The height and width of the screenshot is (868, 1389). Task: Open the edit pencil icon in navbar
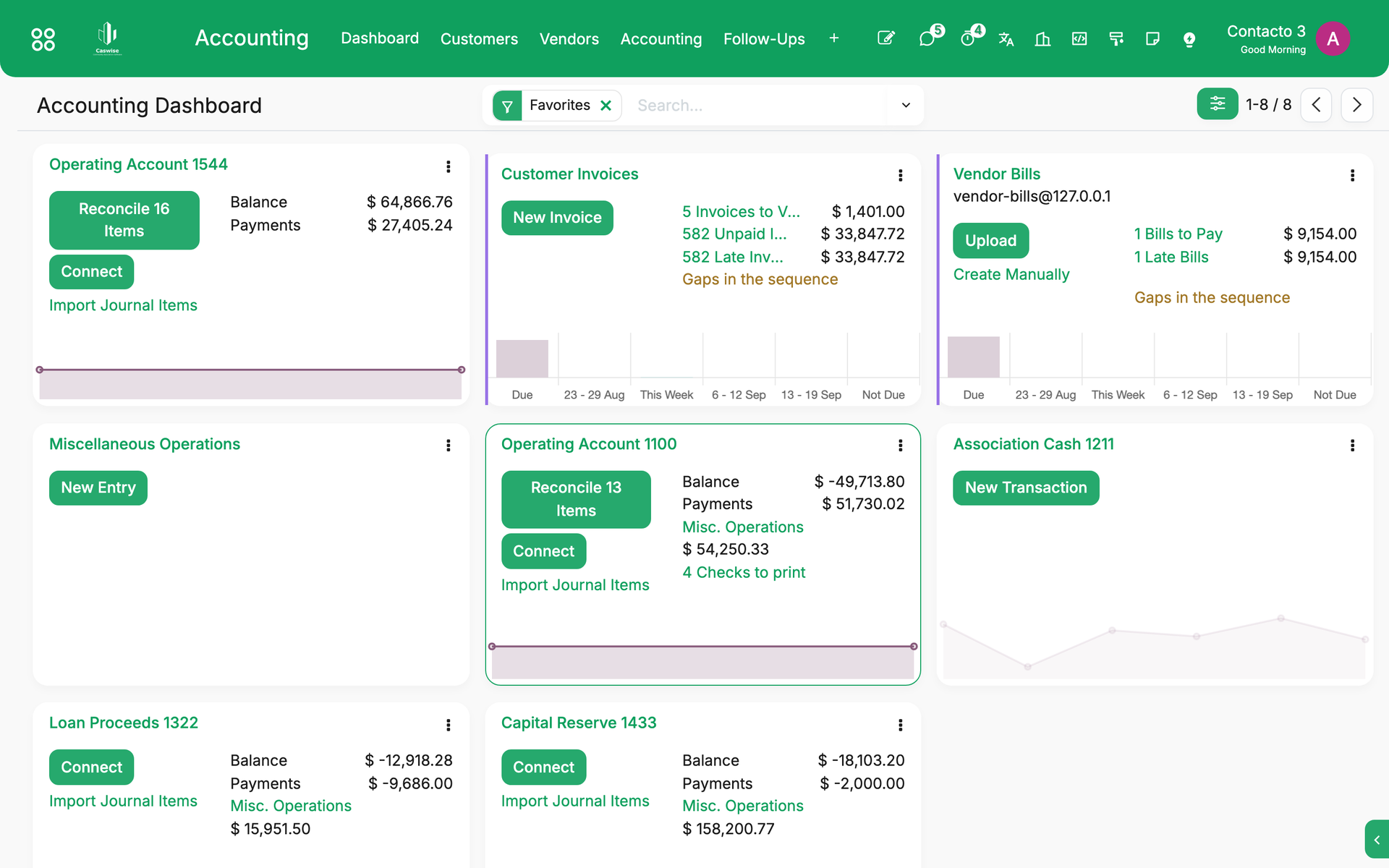point(885,38)
